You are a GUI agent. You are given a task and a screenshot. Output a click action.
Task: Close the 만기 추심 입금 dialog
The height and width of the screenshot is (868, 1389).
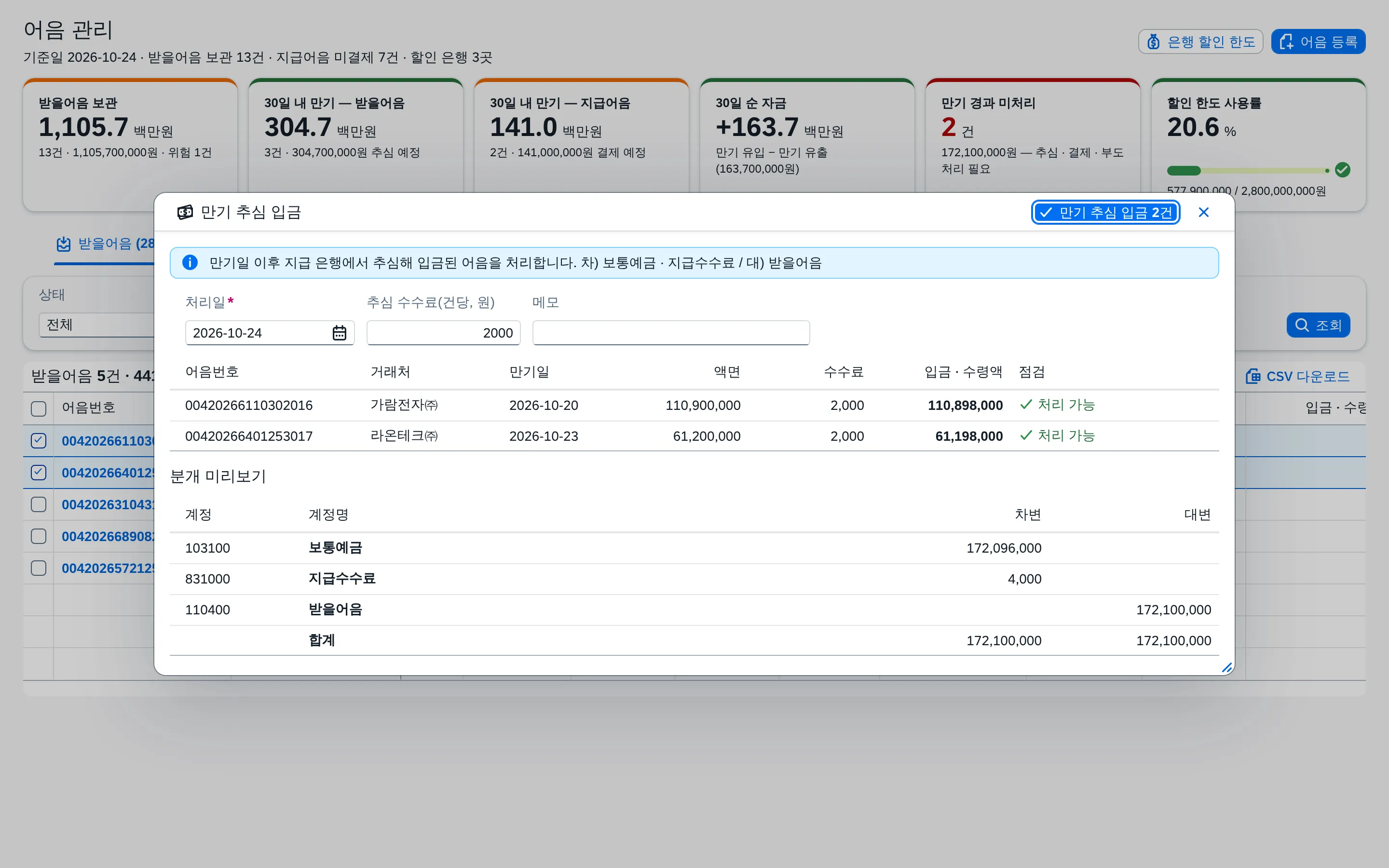pyautogui.click(x=1204, y=212)
